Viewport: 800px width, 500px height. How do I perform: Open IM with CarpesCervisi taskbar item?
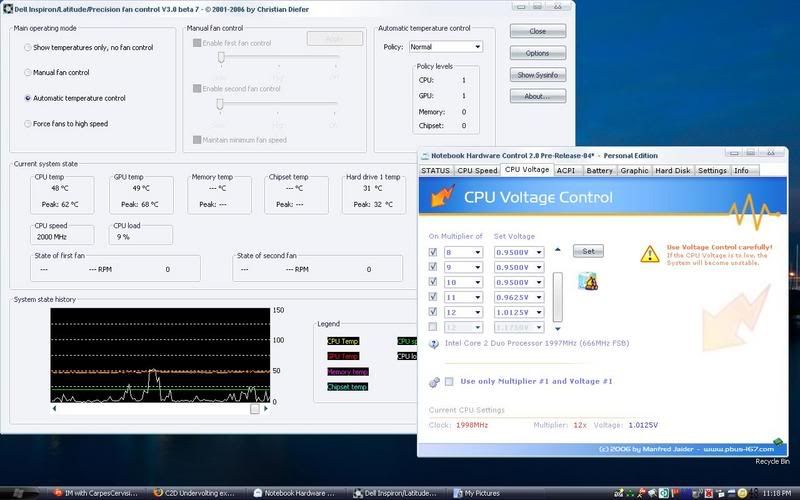[96, 493]
